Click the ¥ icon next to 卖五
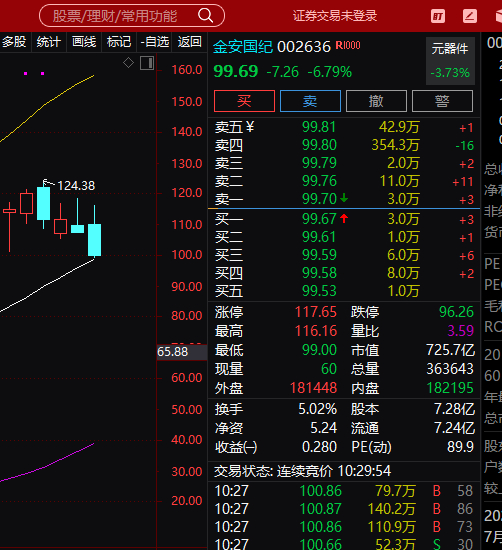Image resolution: width=502 pixels, height=550 pixels. tap(250, 127)
